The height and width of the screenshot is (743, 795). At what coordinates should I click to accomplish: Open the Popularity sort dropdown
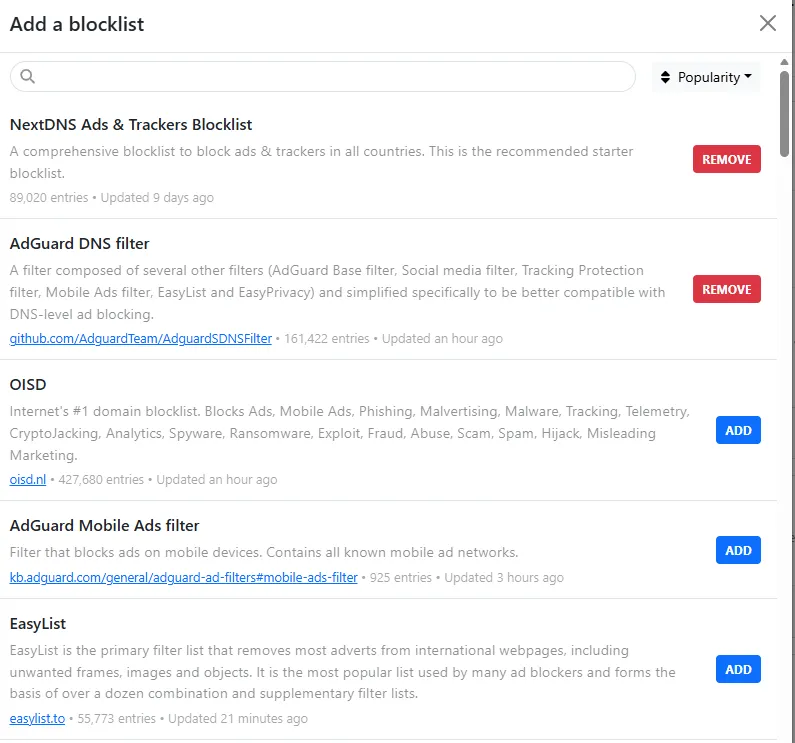707,77
